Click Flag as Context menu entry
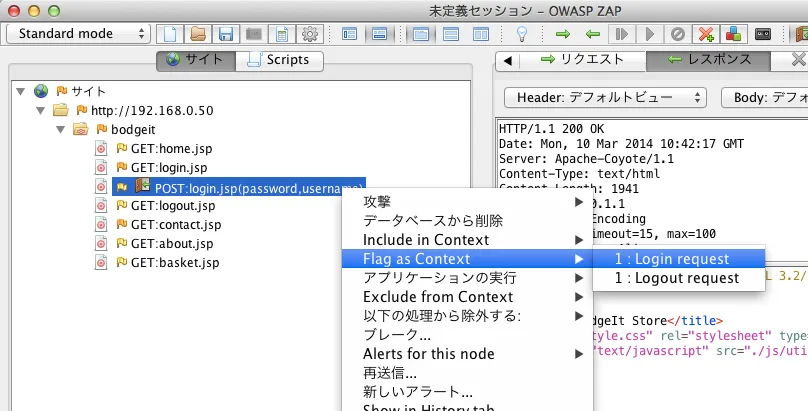This screenshot has width=808, height=411. pyautogui.click(x=467, y=259)
